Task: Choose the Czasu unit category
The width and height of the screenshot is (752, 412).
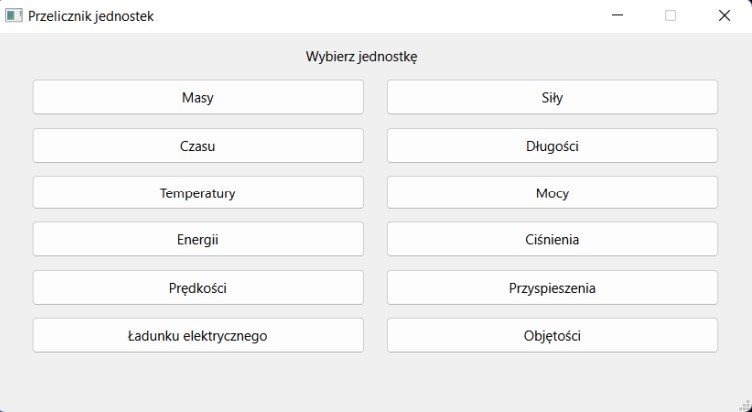Action: 198,146
